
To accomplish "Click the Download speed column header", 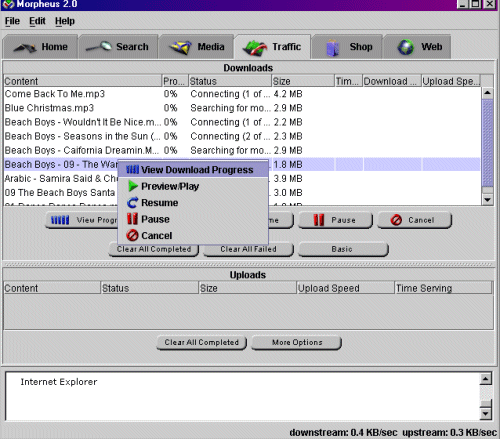I will (392, 81).
